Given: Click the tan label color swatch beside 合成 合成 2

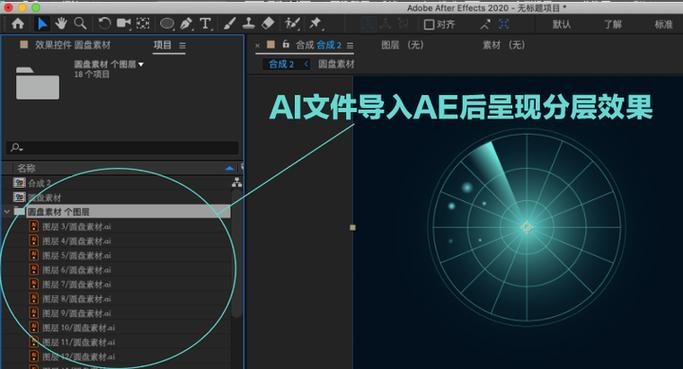Looking at the screenshot, I should [270, 44].
